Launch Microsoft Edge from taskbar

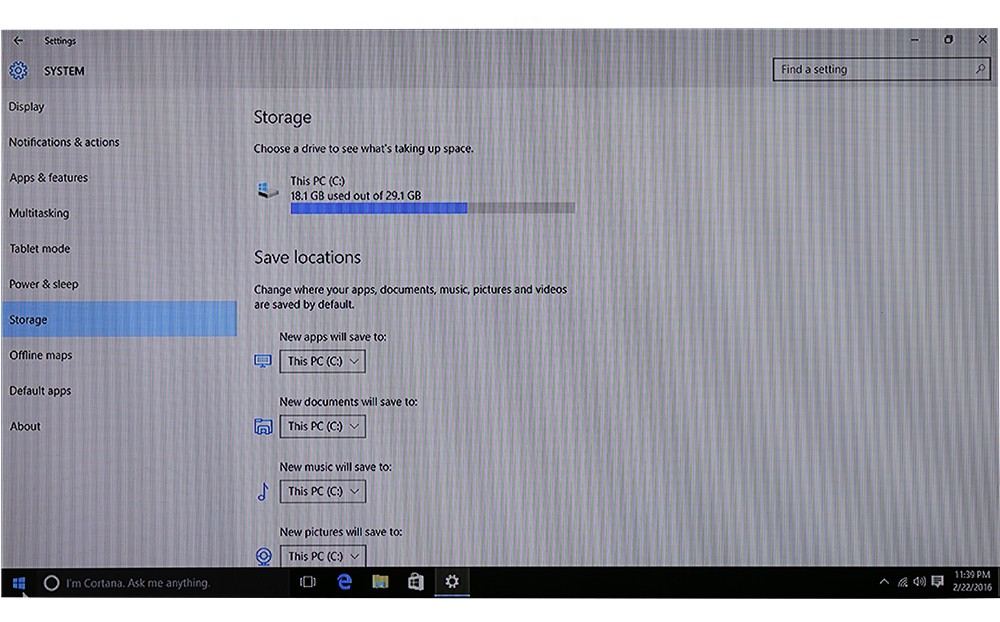[344, 582]
